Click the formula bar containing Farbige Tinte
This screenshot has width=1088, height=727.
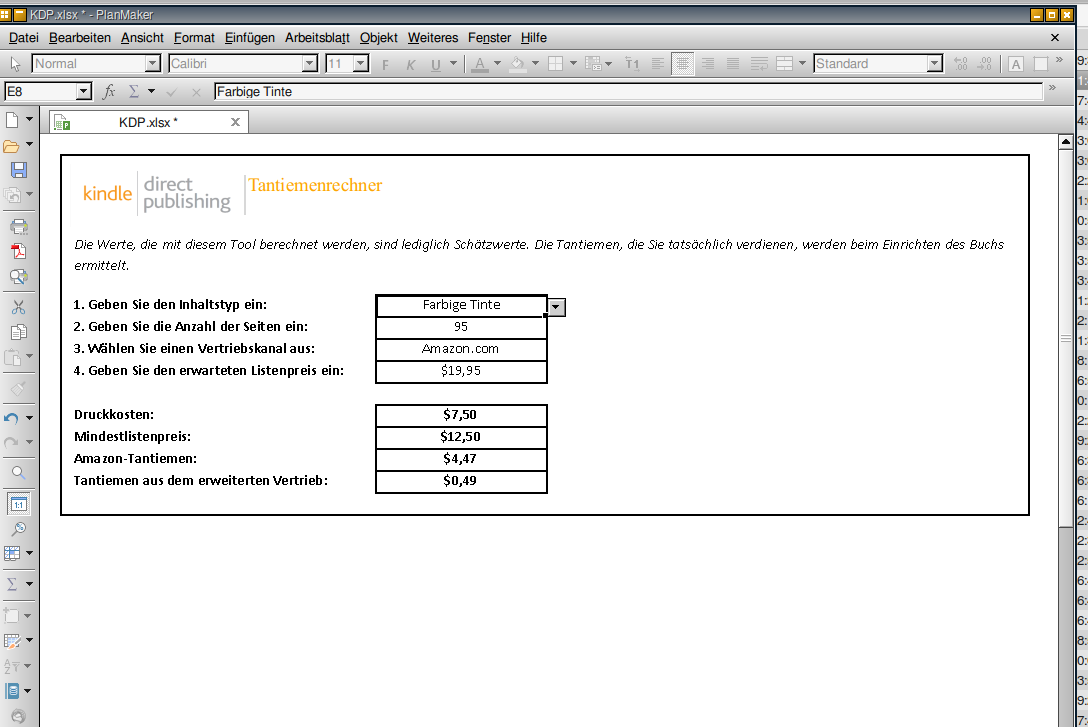[628, 92]
